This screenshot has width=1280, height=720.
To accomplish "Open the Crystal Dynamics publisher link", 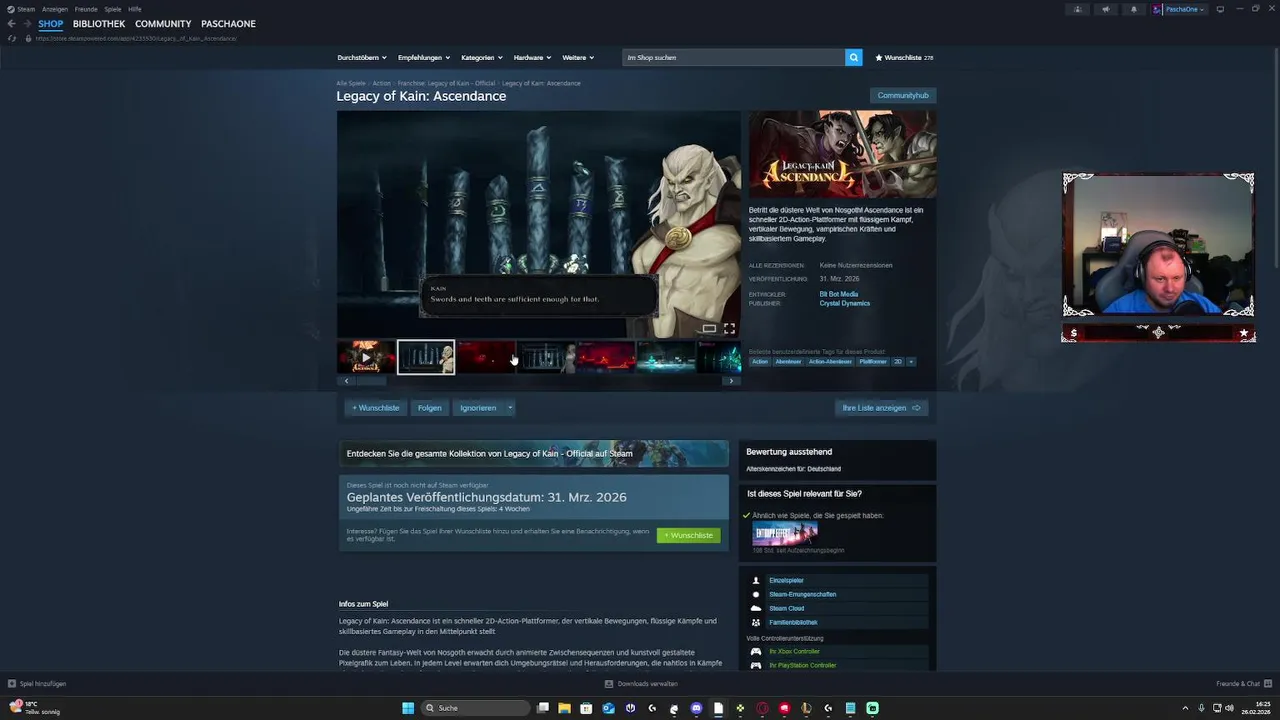I will tap(845, 303).
